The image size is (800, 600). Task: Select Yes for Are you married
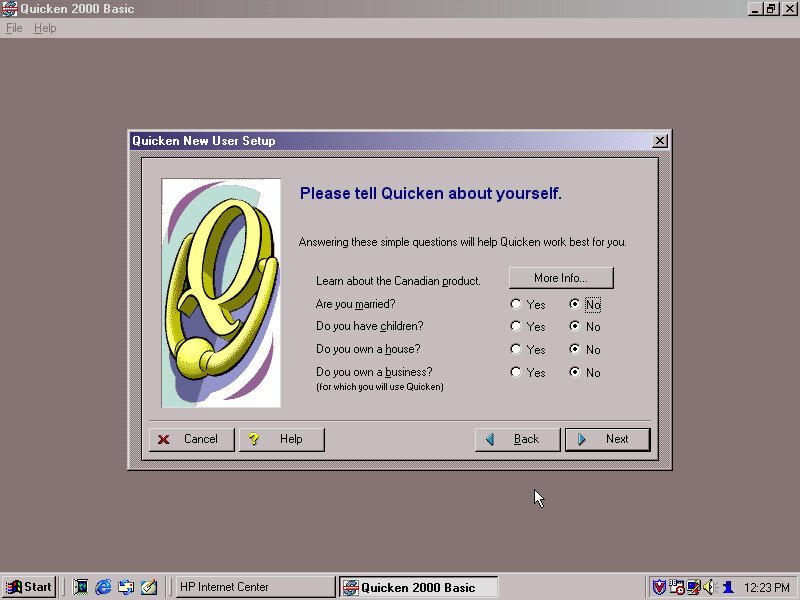tap(516, 304)
